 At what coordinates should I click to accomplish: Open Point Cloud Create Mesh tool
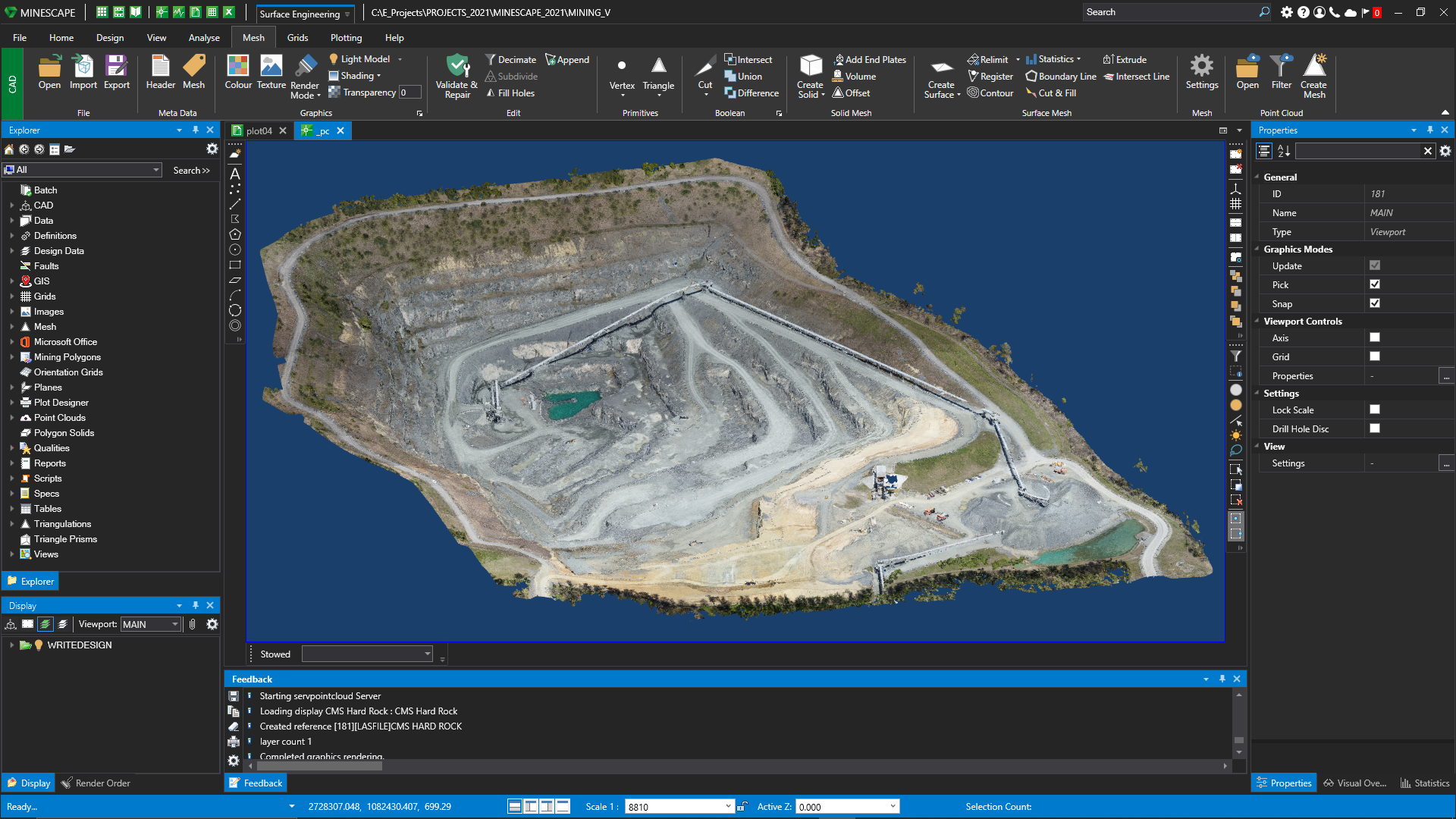1313,67
